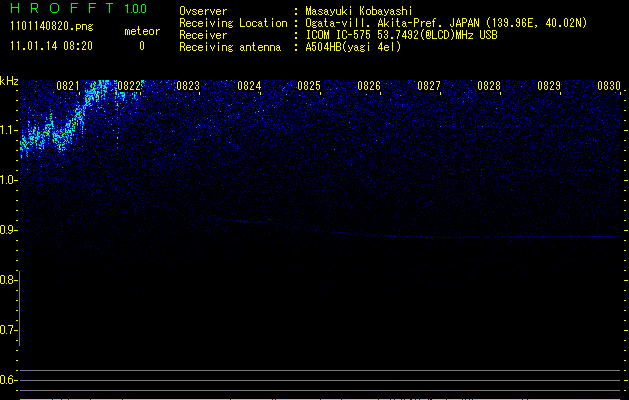Click the Ovserver field label
The height and width of the screenshot is (400, 629).
[x=203, y=11]
